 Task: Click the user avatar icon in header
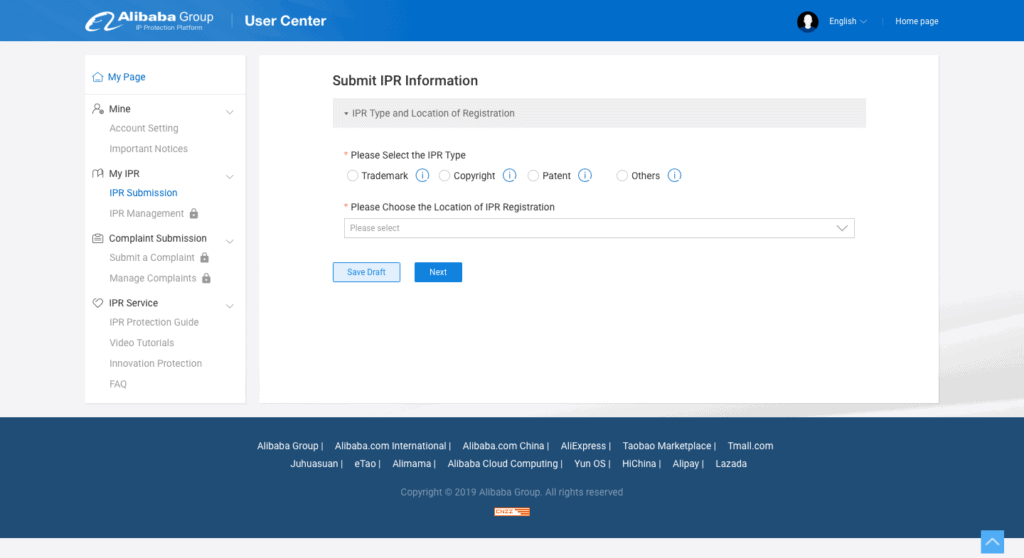point(807,21)
